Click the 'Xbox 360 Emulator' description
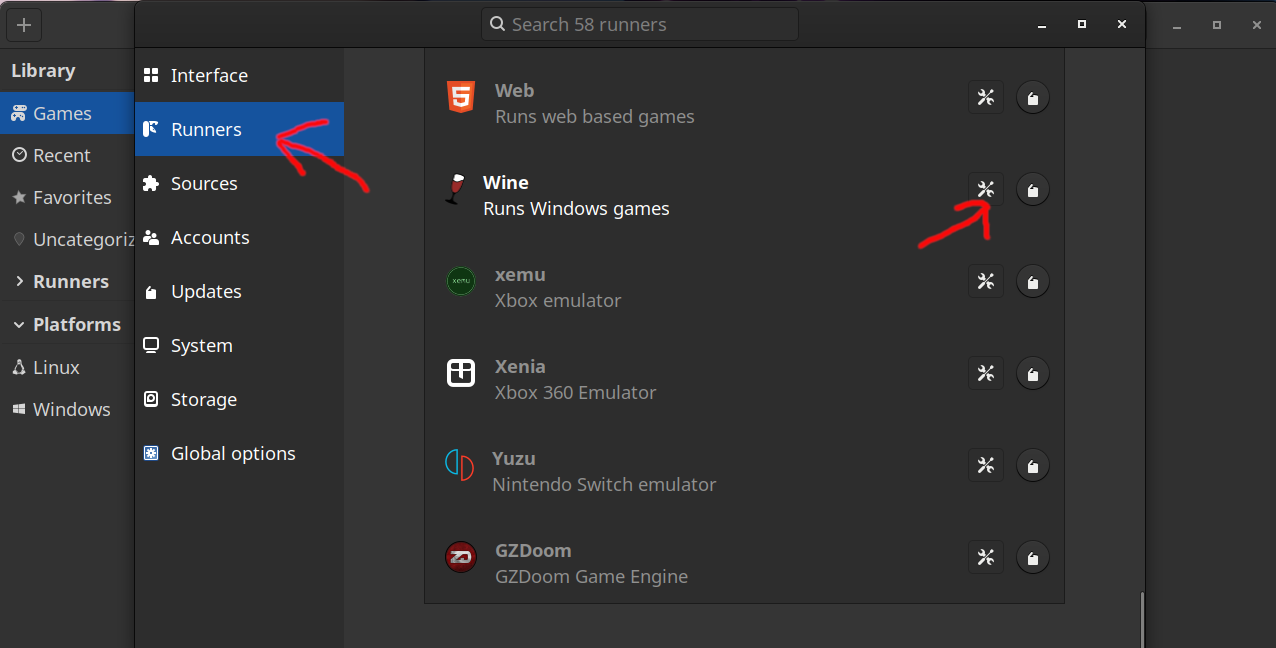1276x648 pixels. 575,393
